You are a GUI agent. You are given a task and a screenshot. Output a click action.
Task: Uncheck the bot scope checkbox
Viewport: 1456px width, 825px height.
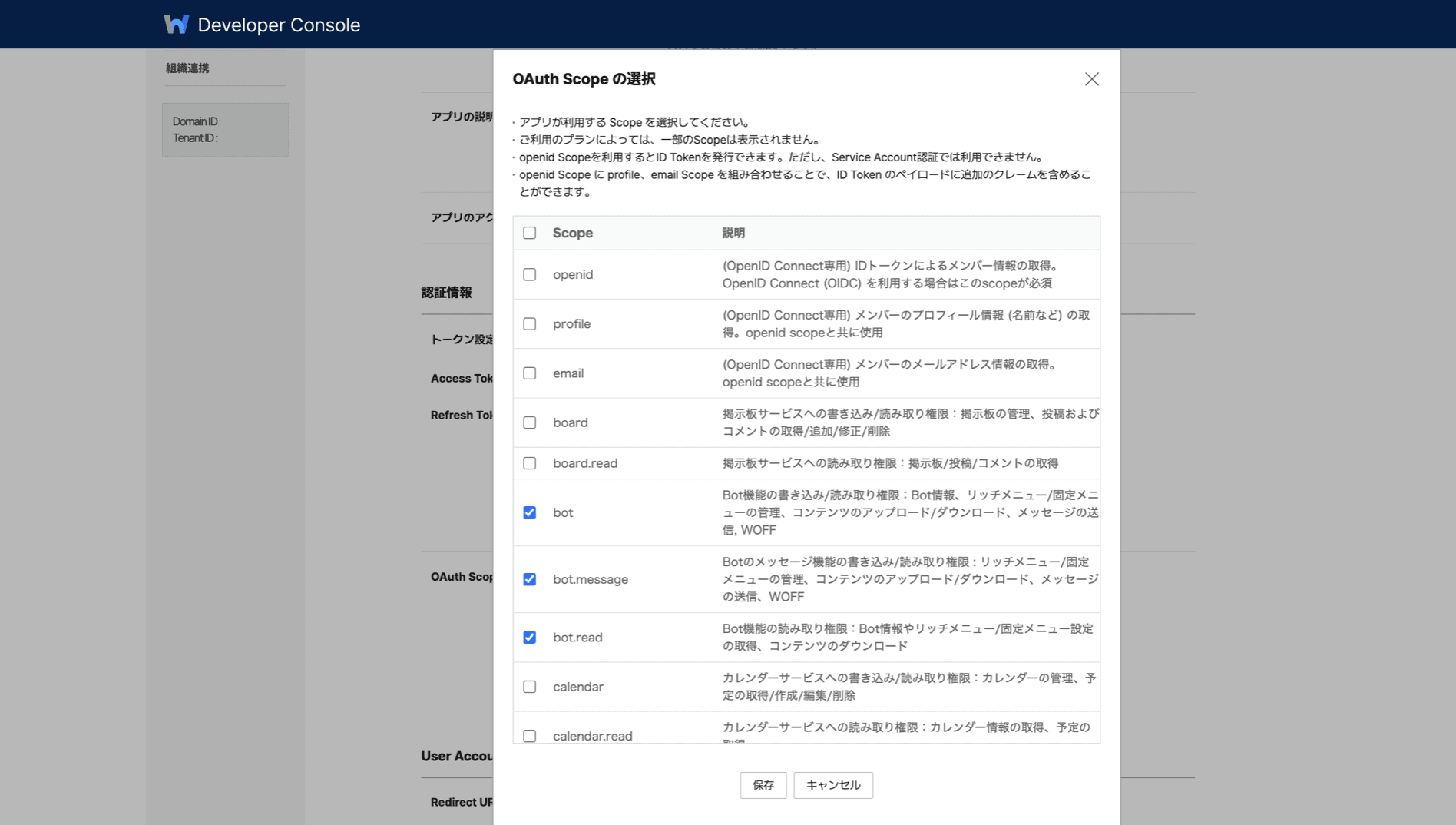[530, 512]
